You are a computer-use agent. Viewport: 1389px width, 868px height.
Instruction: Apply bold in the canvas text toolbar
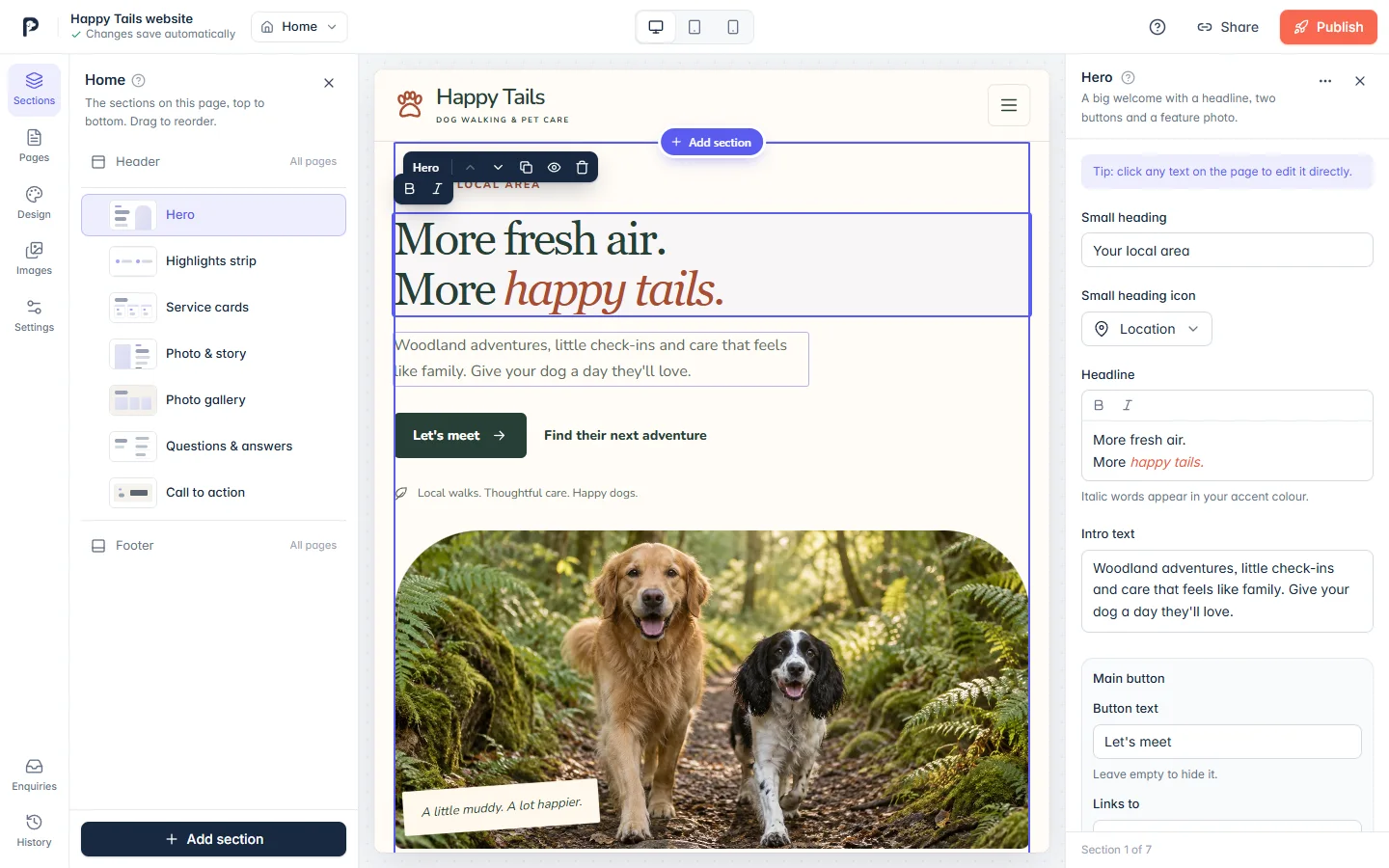[x=410, y=189]
